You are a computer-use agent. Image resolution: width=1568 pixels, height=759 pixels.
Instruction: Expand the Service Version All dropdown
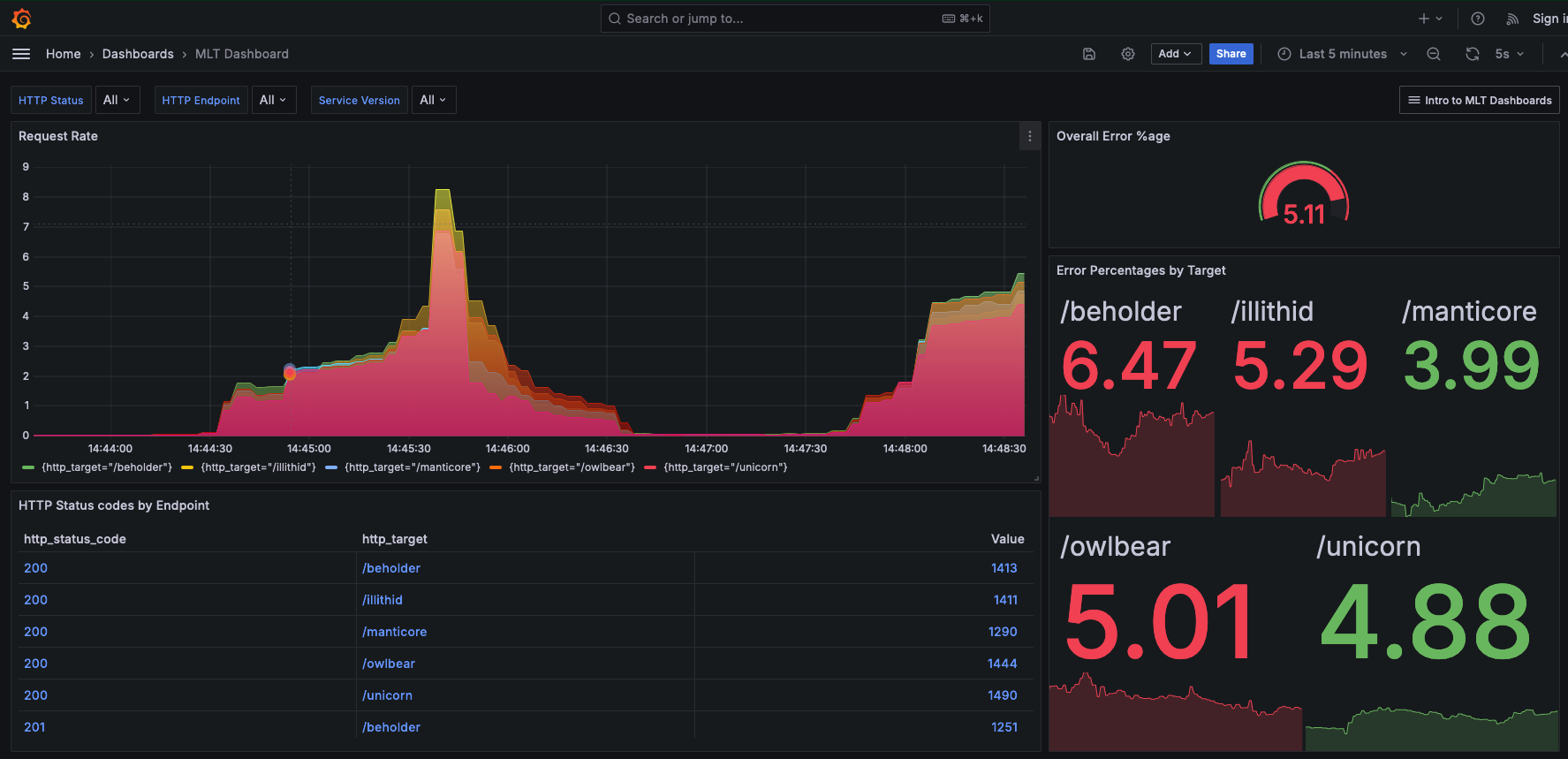tap(433, 100)
